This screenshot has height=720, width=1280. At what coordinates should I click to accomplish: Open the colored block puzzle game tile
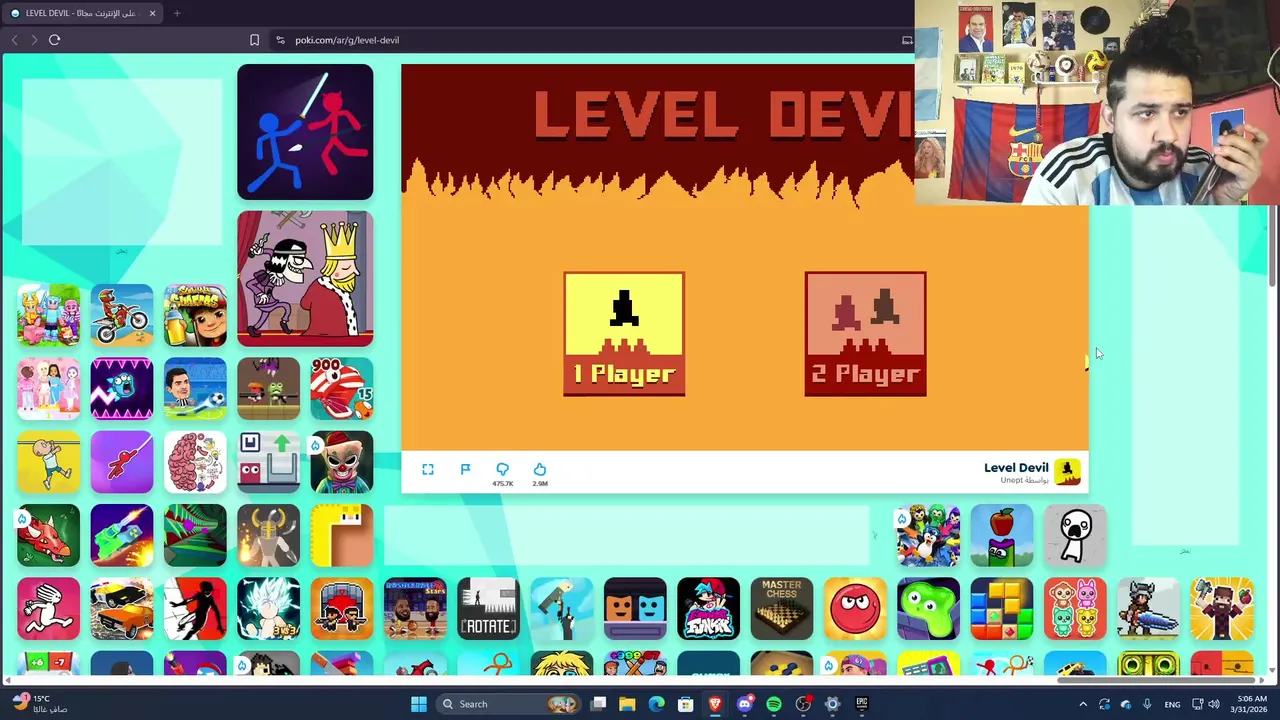pos(1001,608)
